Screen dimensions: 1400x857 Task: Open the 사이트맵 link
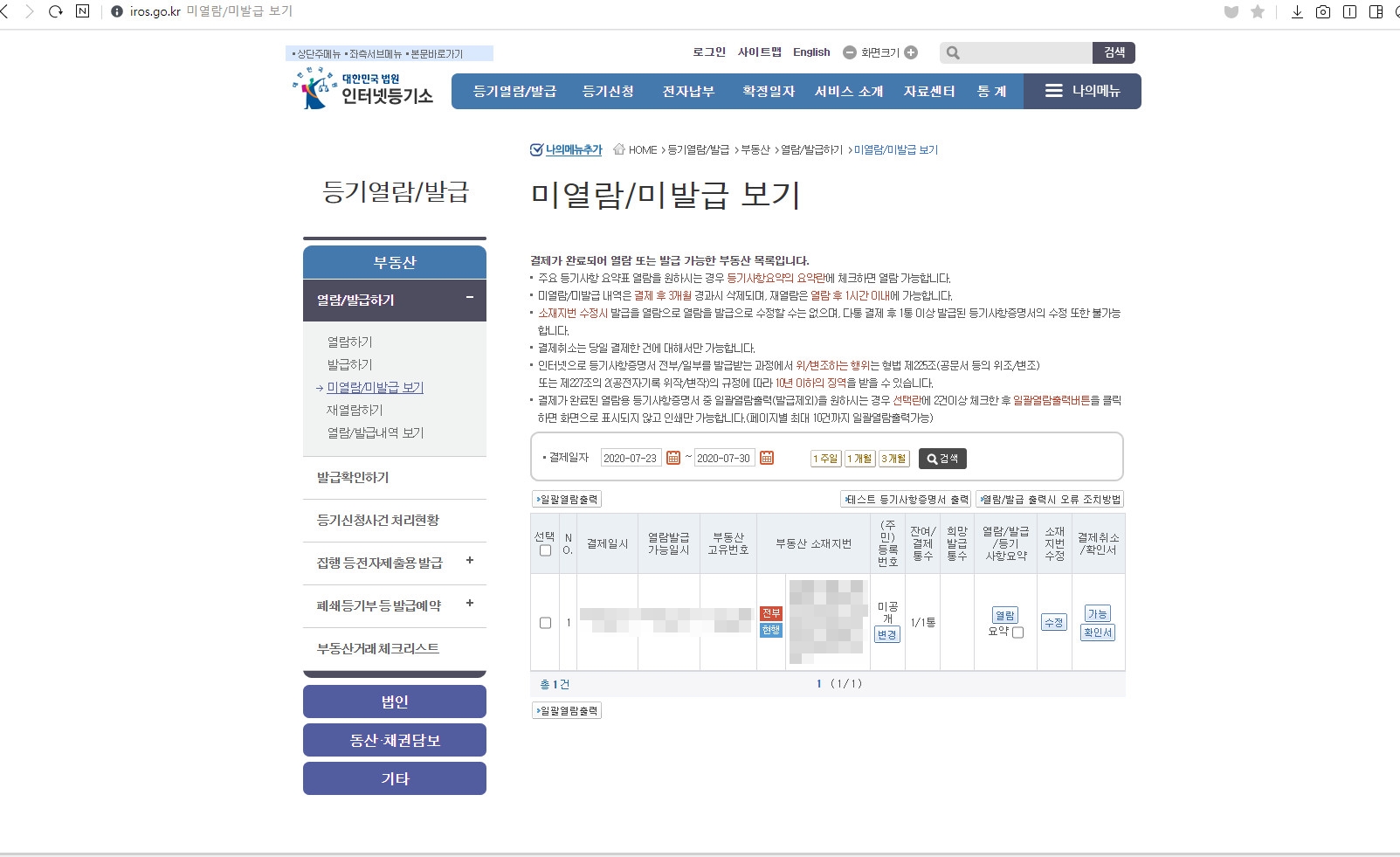coord(760,52)
